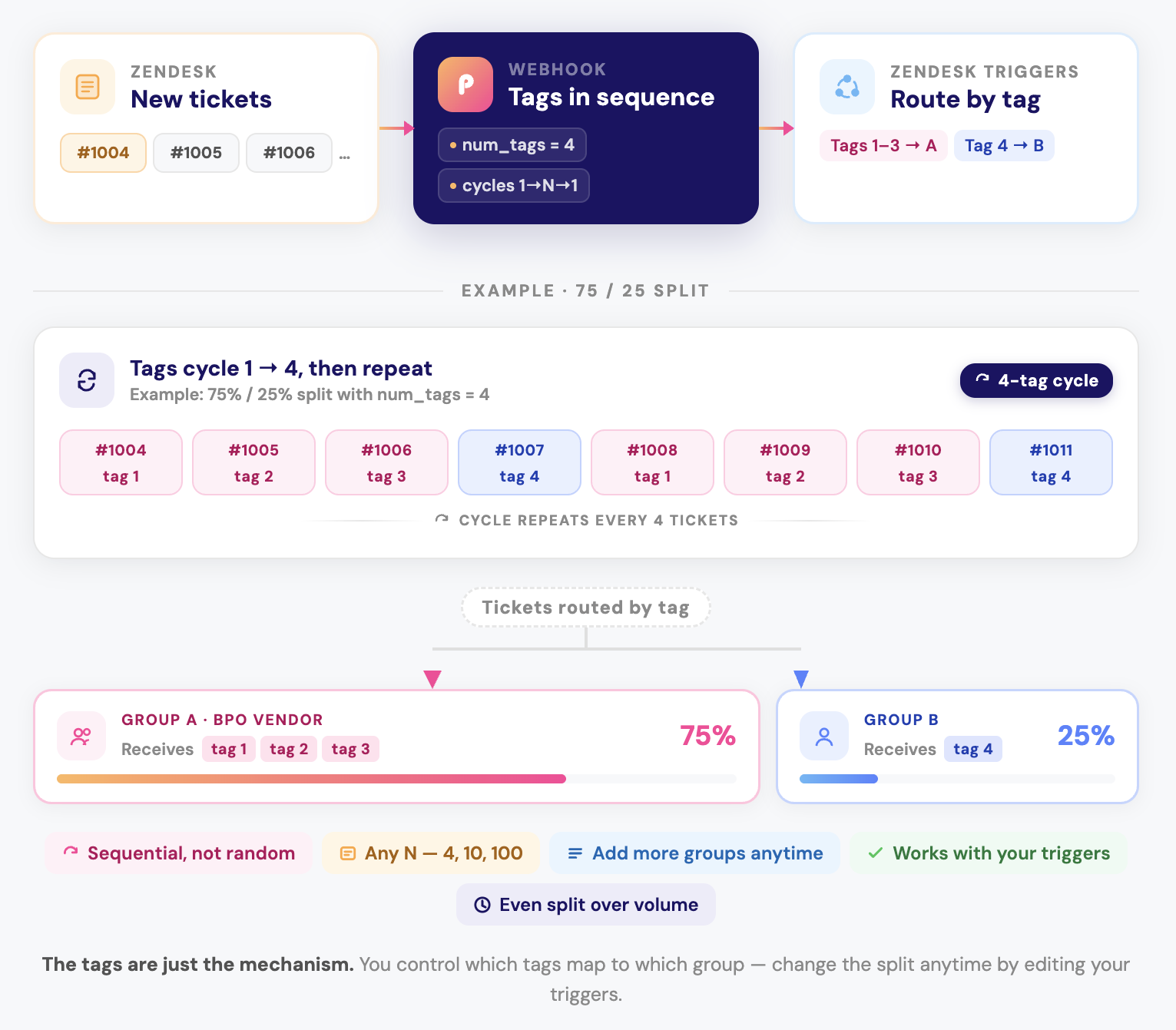
Task: Select the #1006 chip in New tickets
Action: point(290,153)
